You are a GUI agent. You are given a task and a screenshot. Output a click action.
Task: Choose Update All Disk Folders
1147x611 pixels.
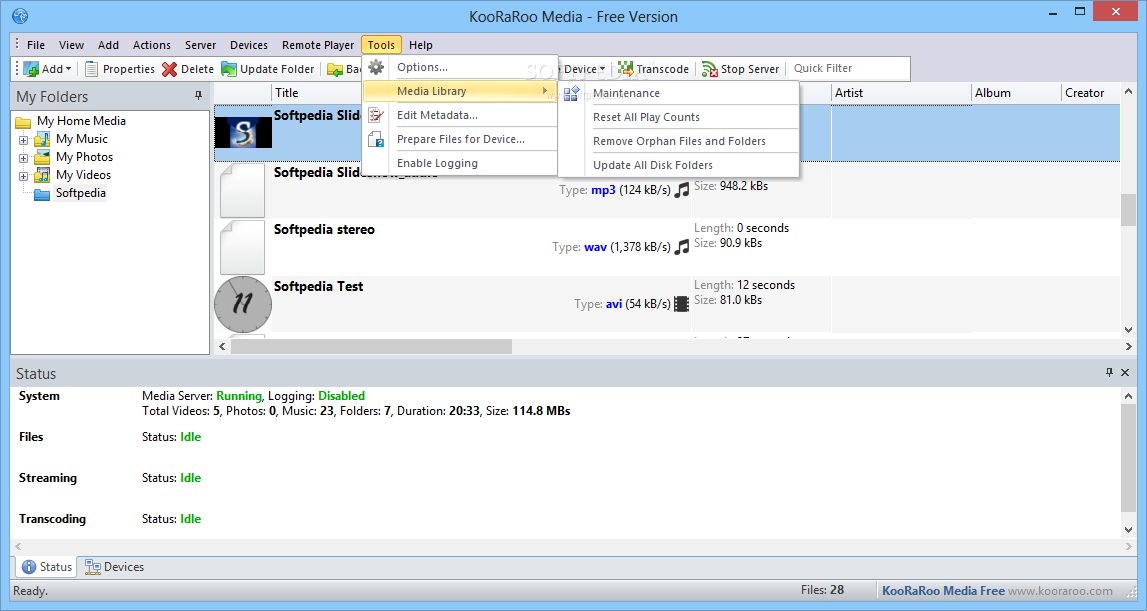click(x=679, y=165)
